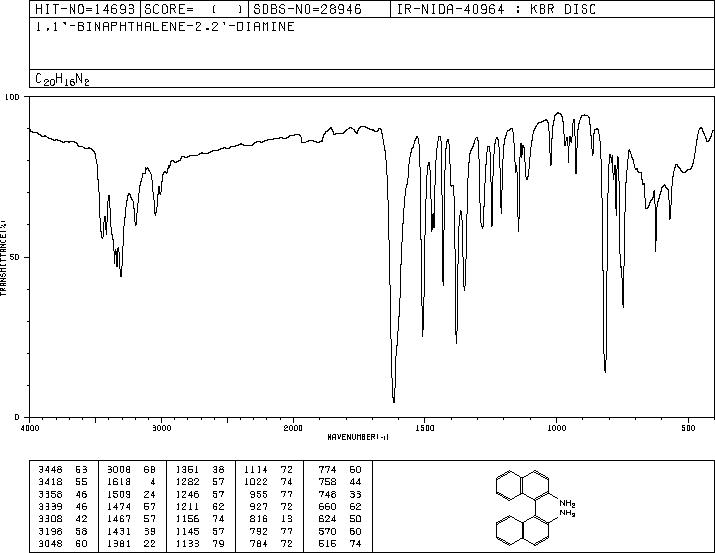This screenshot has height=553, width=715.
Task: Click the 1500 wavenumber axis label
Action: tap(425, 428)
